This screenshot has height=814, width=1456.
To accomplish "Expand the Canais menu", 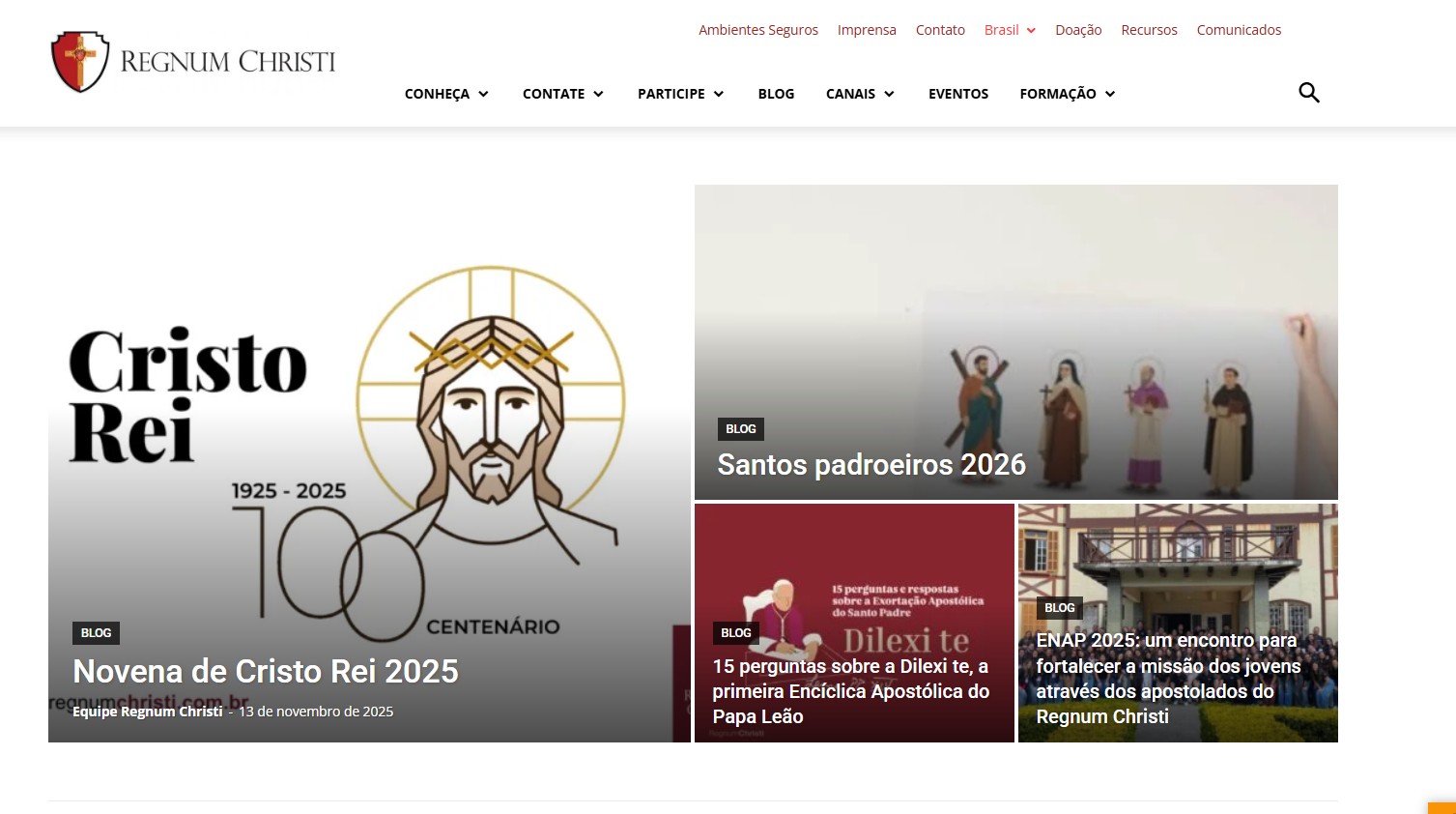I will pyautogui.click(x=860, y=94).
